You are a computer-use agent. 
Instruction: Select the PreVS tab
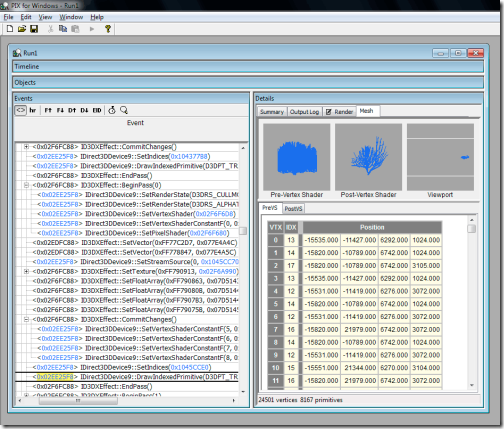(x=270, y=208)
